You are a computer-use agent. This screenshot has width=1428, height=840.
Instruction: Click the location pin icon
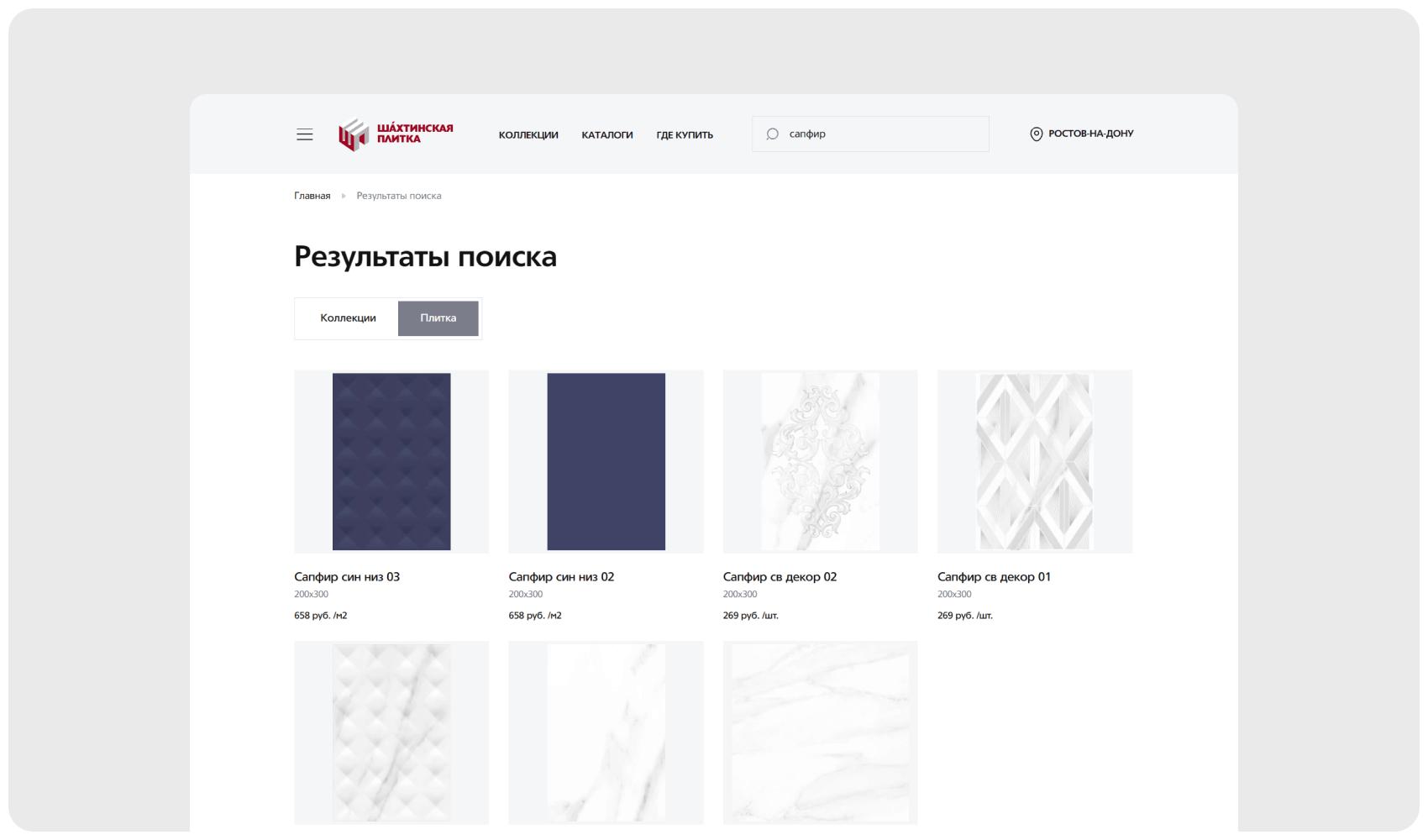1036,134
